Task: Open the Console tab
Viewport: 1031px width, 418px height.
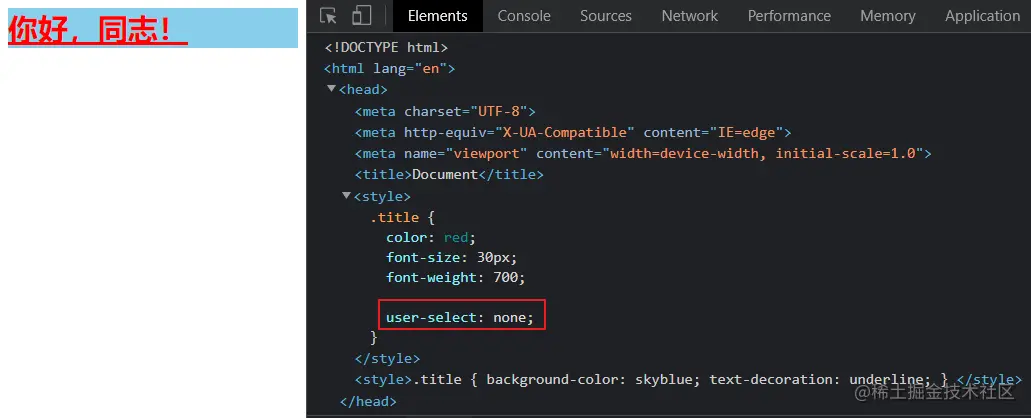Action: [x=524, y=16]
